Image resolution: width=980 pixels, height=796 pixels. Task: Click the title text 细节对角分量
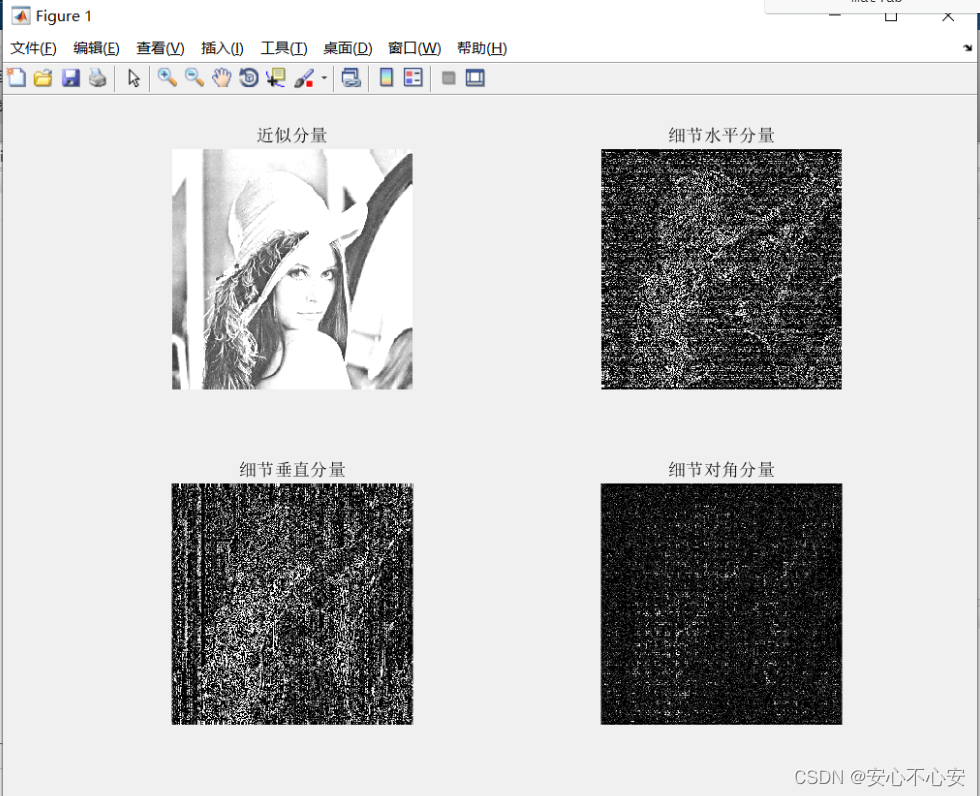721,469
